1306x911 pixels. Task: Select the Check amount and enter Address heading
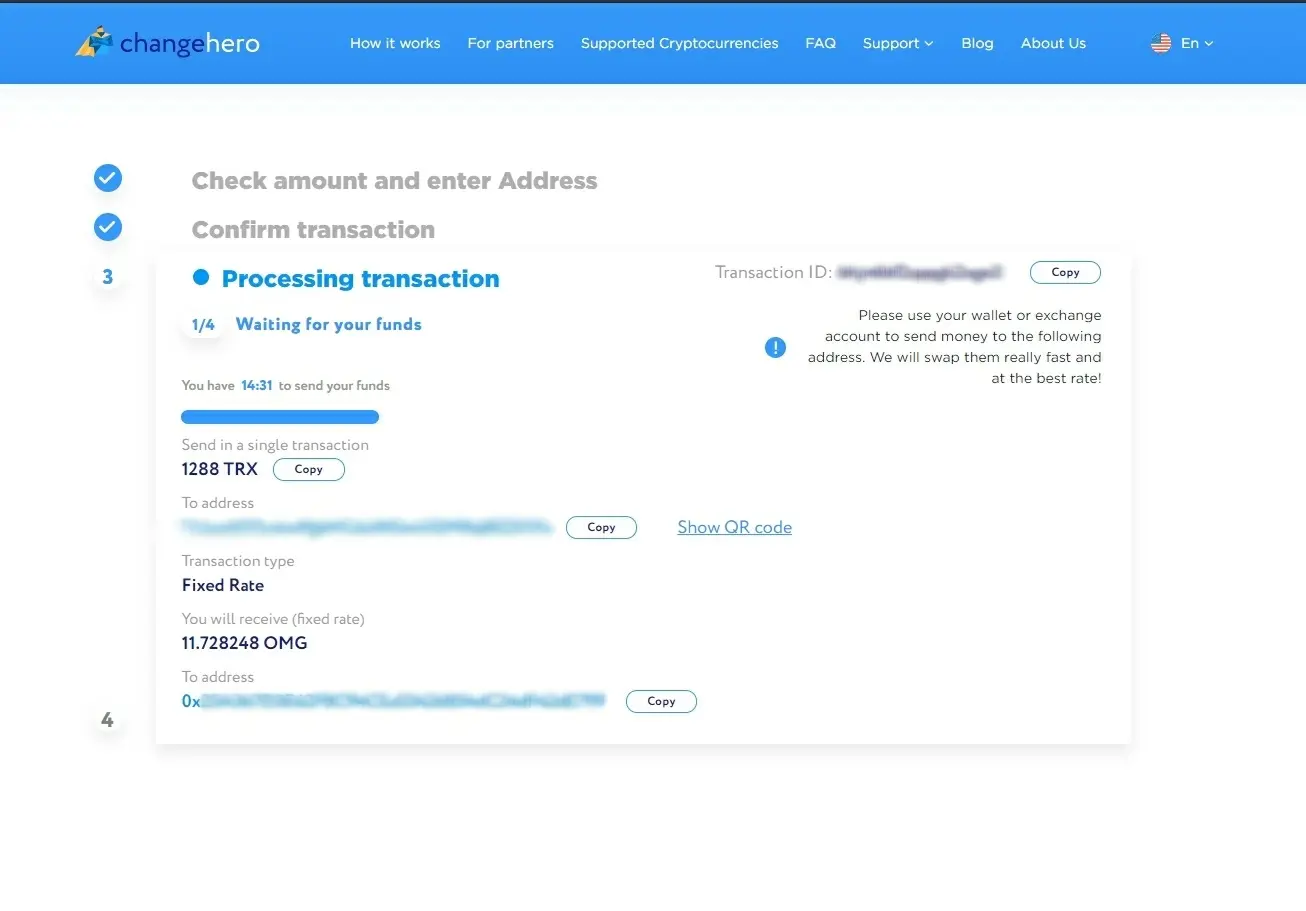pyautogui.click(x=394, y=181)
